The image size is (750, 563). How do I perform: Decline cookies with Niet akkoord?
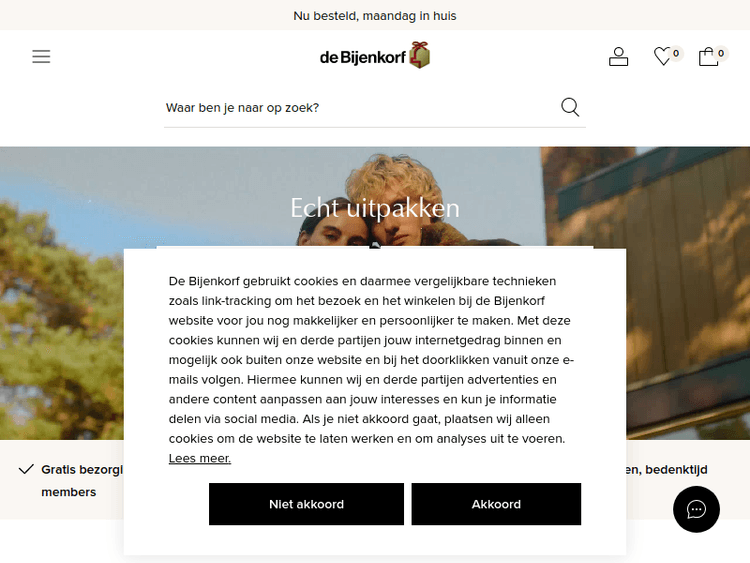(306, 504)
